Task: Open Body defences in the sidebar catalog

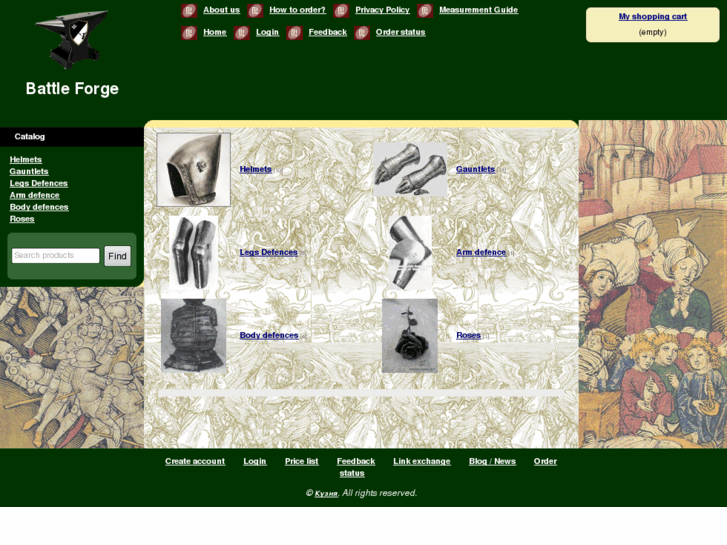Action: pyautogui.click(x=39, y=207)
